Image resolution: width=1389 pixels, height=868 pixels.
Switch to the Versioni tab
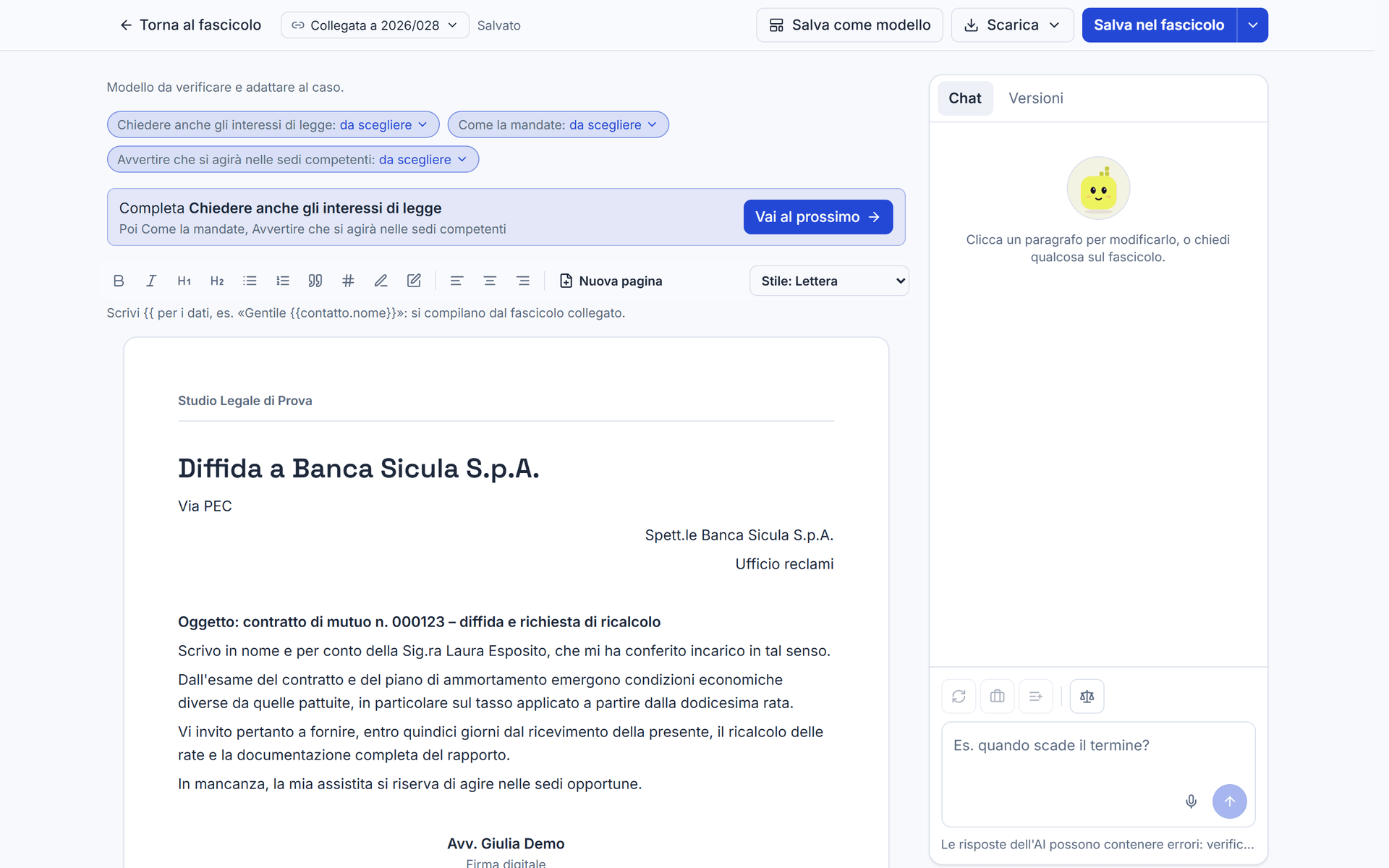click(1036, 98)
